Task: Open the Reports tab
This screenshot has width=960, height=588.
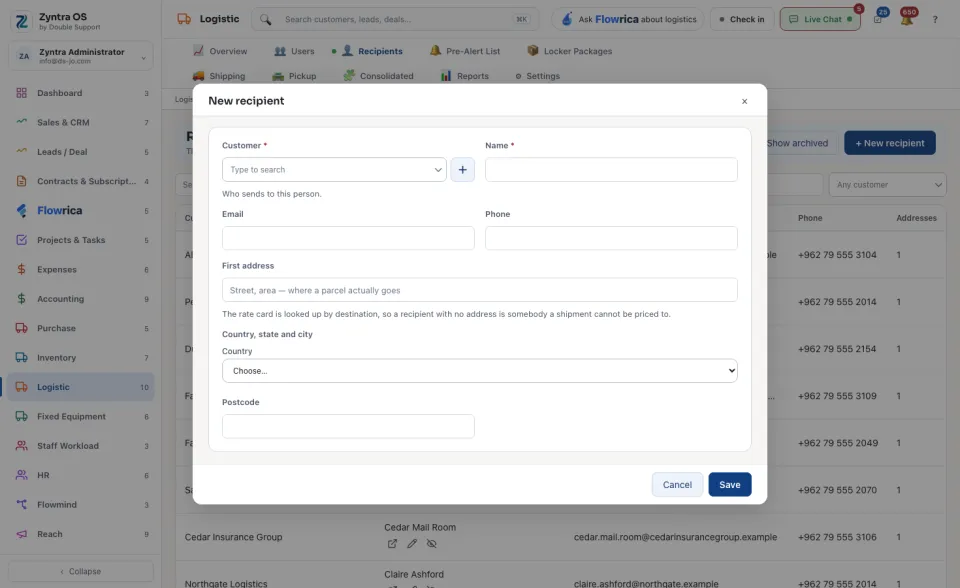Action: pyautogui.click(x=465, y=76)
